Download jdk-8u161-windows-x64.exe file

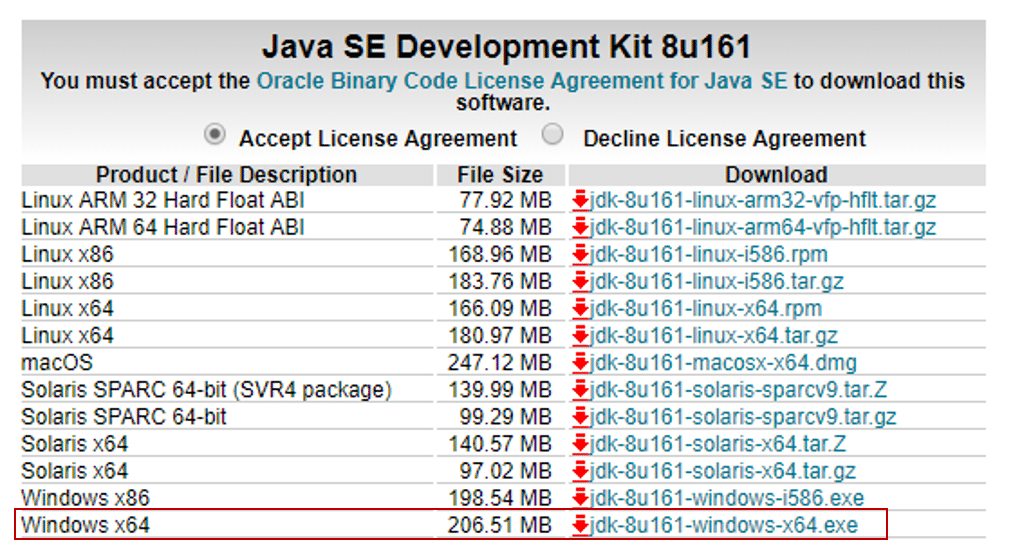point(724,525)
